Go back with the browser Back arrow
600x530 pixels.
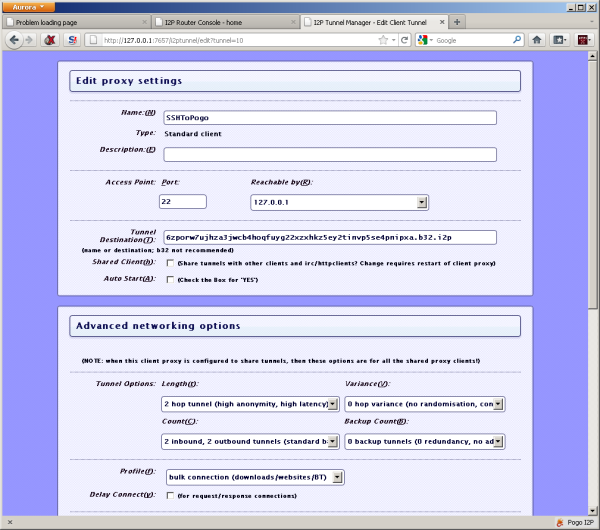pyautogui.click(x=14, y=40)
